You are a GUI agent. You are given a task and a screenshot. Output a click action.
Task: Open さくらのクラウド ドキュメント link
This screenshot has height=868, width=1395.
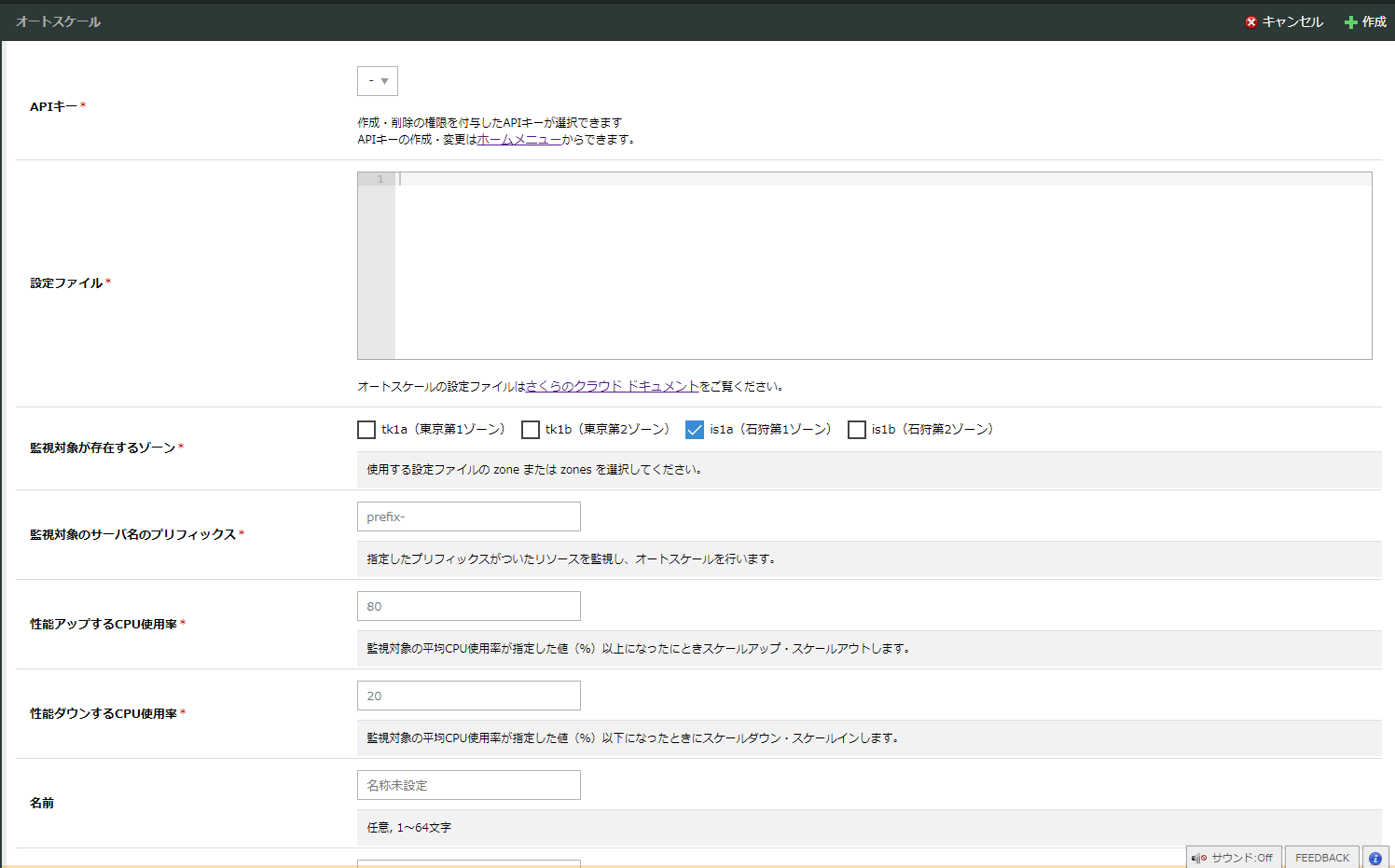coord(613,387)
